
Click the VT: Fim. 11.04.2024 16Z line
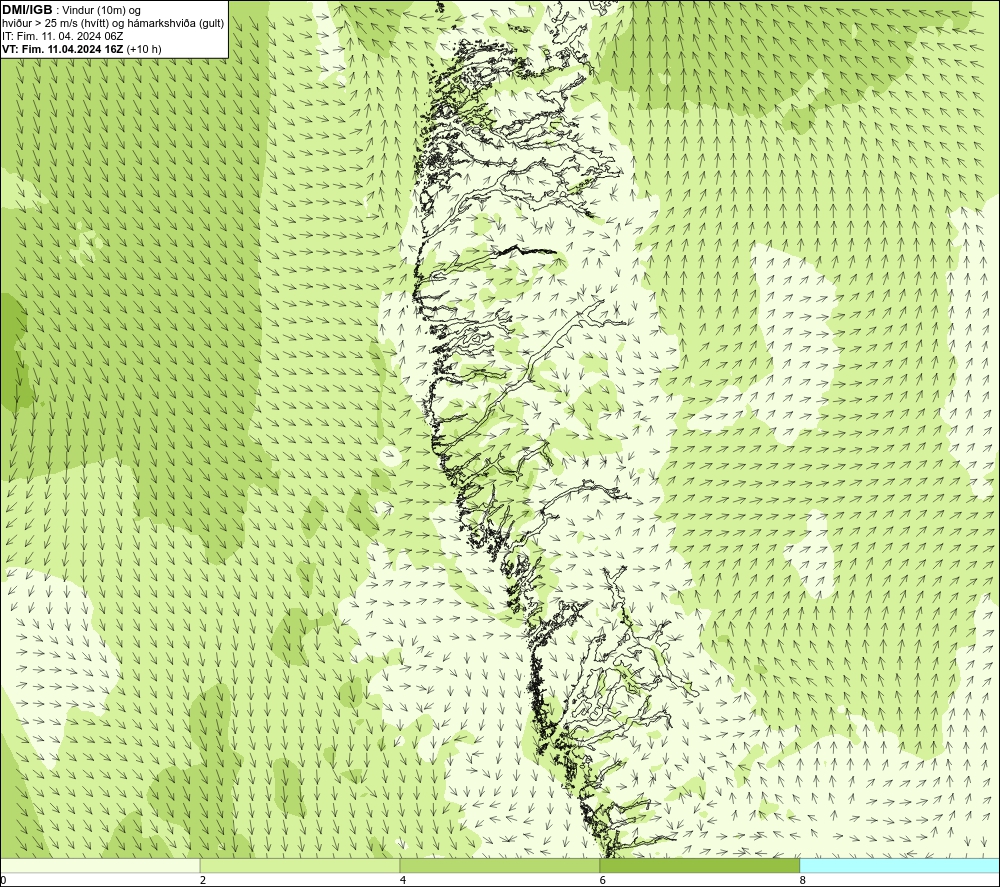63,48
